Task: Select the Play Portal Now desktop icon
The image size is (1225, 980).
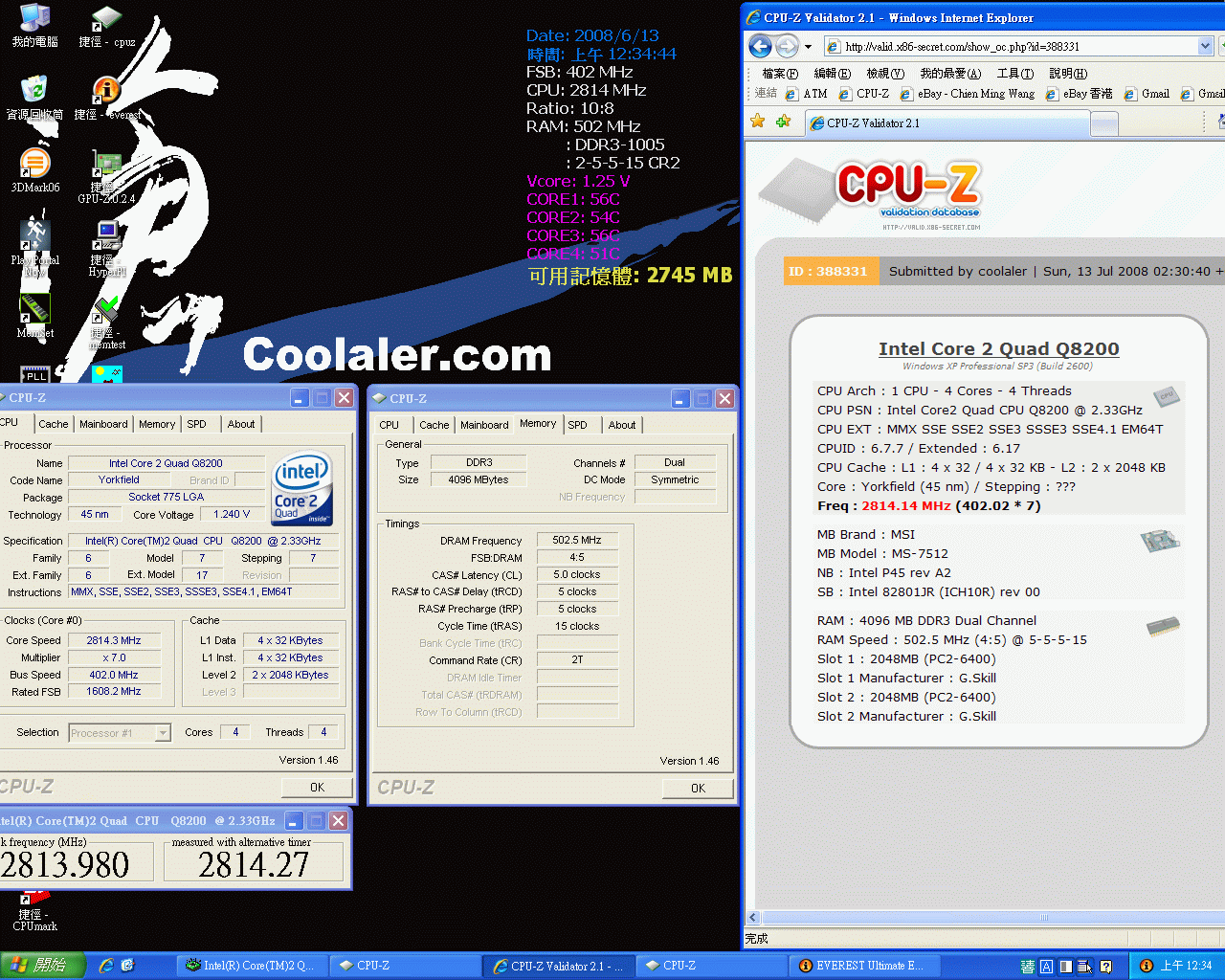Action: pyautogui.click(x=34, y=249)
